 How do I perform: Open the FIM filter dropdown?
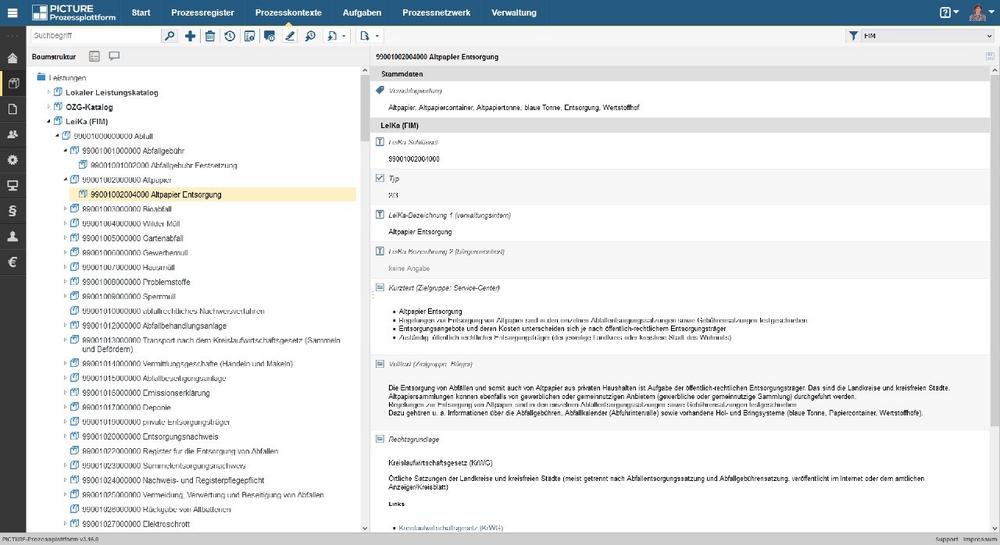(x=920, y=36)
